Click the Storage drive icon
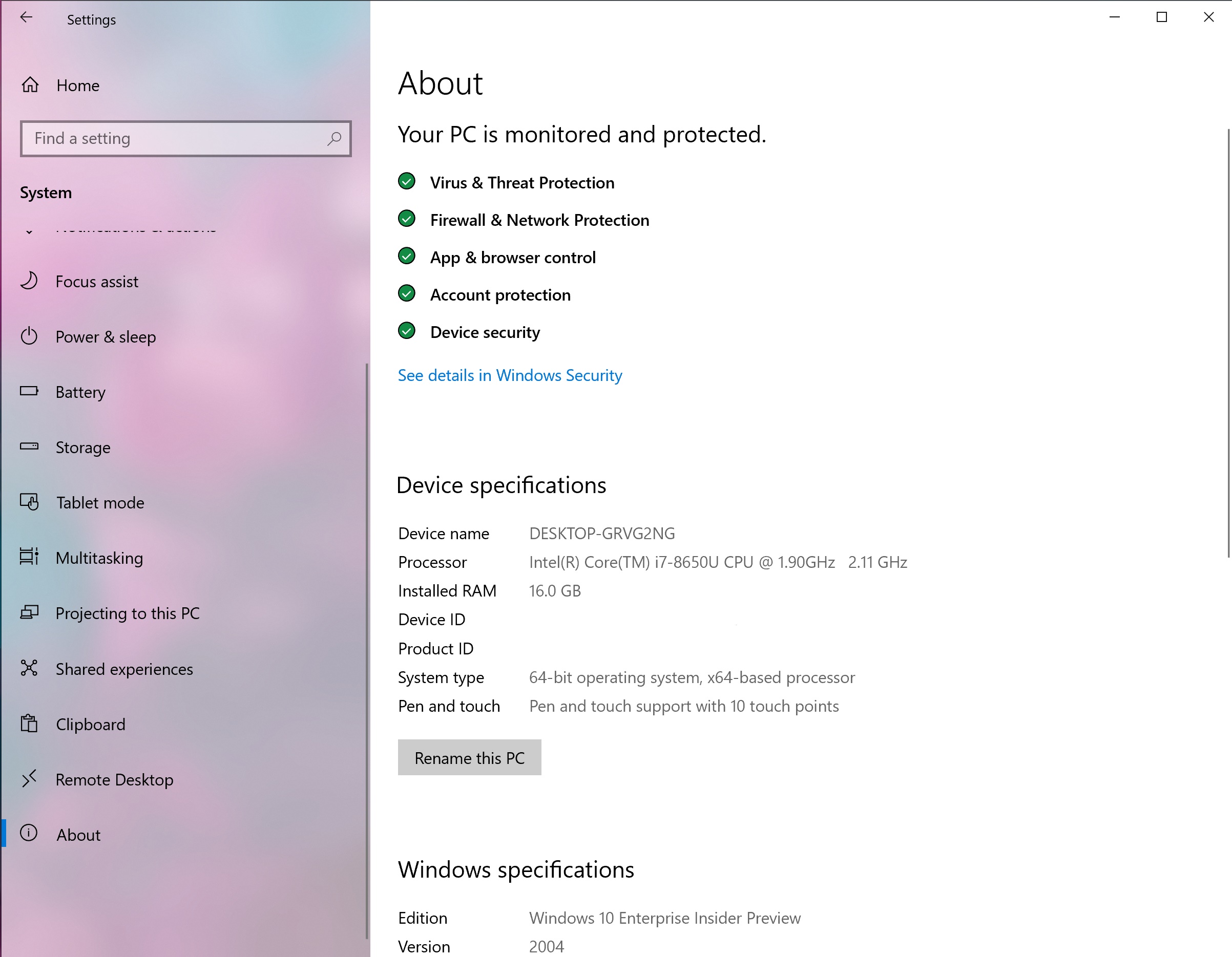 29,446
